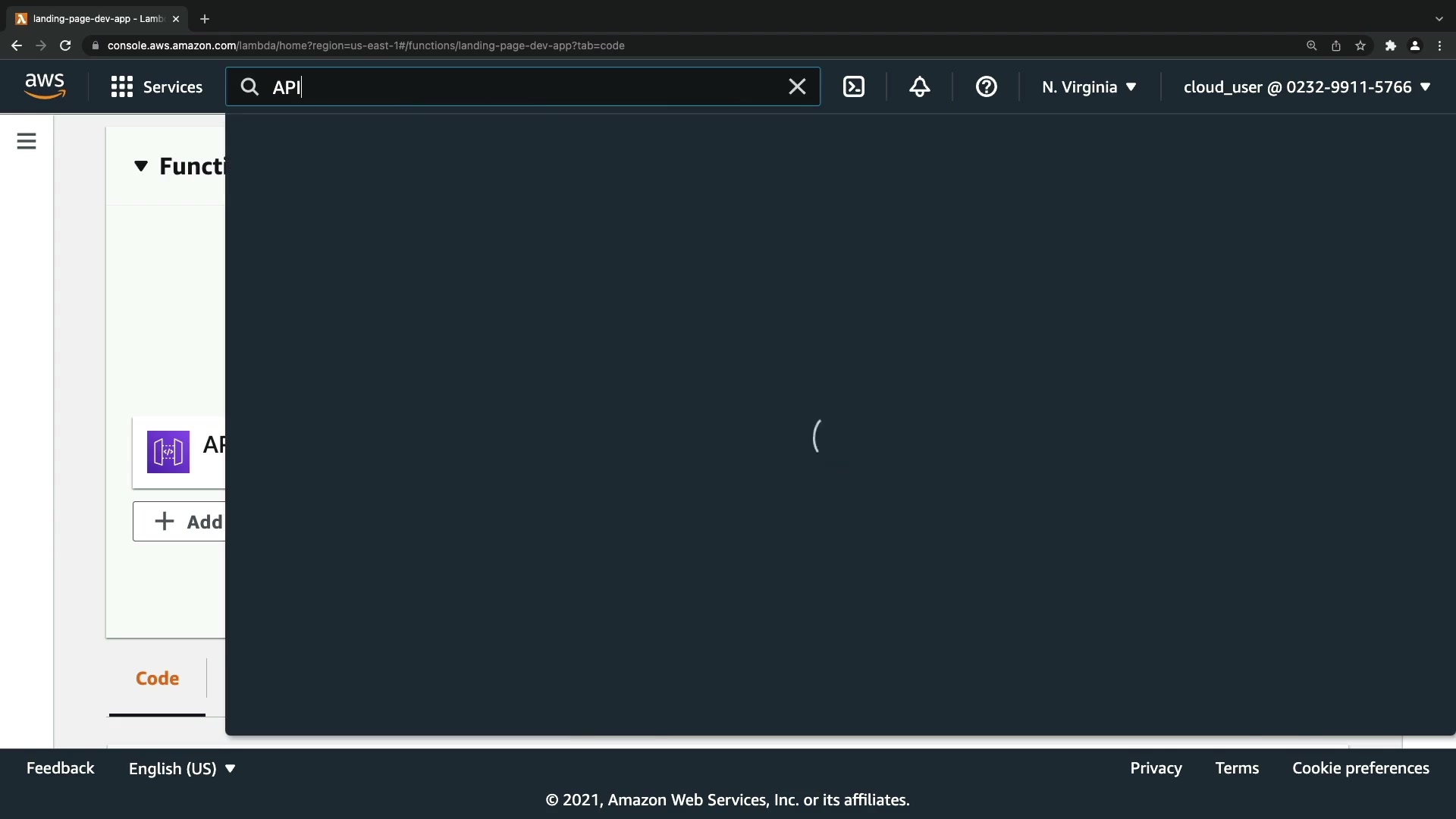1456x819 pixels.
Task: Open the N. Virginia region dropdown
Action: [x=1088, y=87]
